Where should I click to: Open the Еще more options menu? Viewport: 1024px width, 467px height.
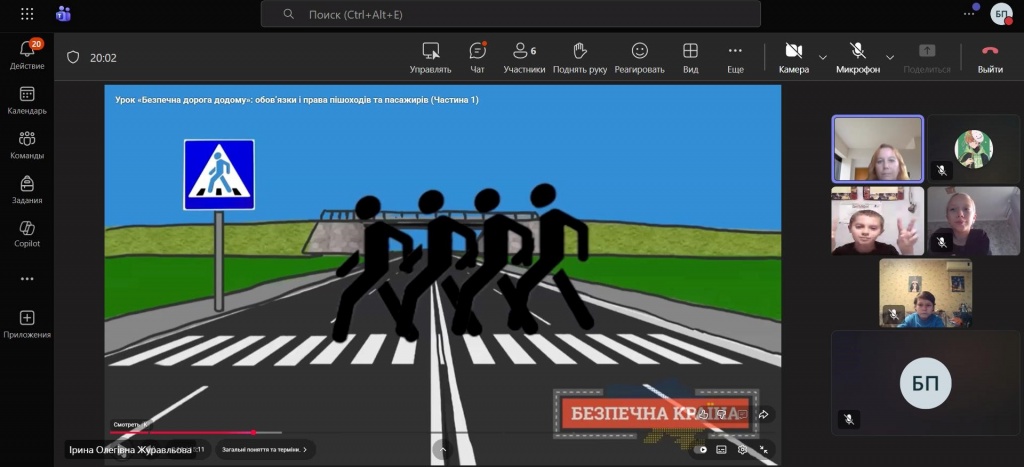coord(735,57)
